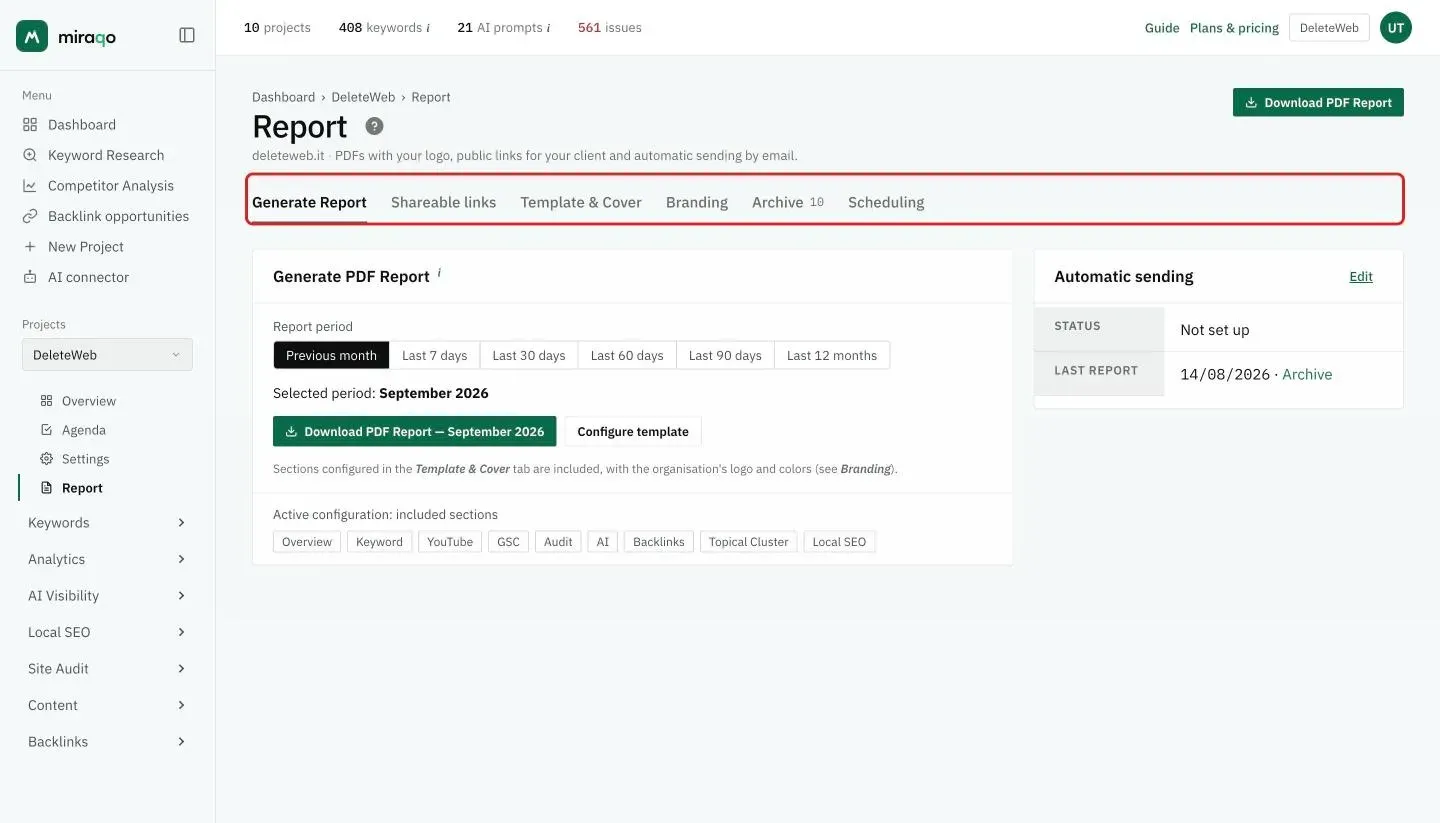Expand the AI Visibility sidebar section
This screenshot has height=823, width=1440.
(107, 596)
